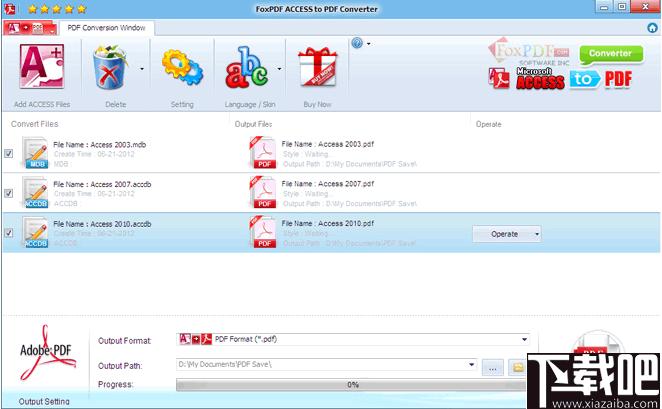Expand the quick access ribbon dropdown arrow
Screen dimensions: 662x409
tap(52, 30)
